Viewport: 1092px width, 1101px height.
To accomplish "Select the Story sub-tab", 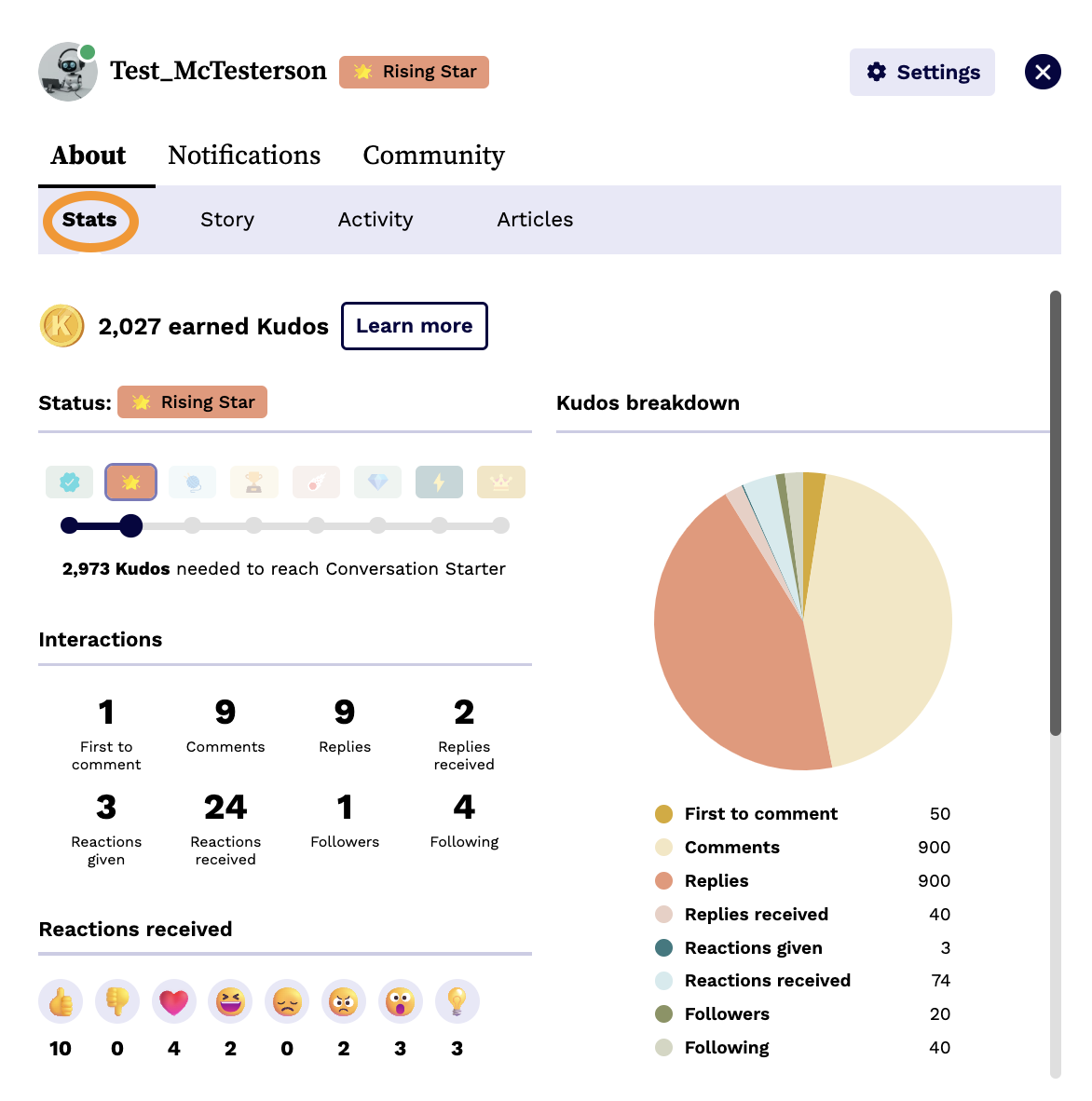I will pyautogui.click(x=226, y=220).
